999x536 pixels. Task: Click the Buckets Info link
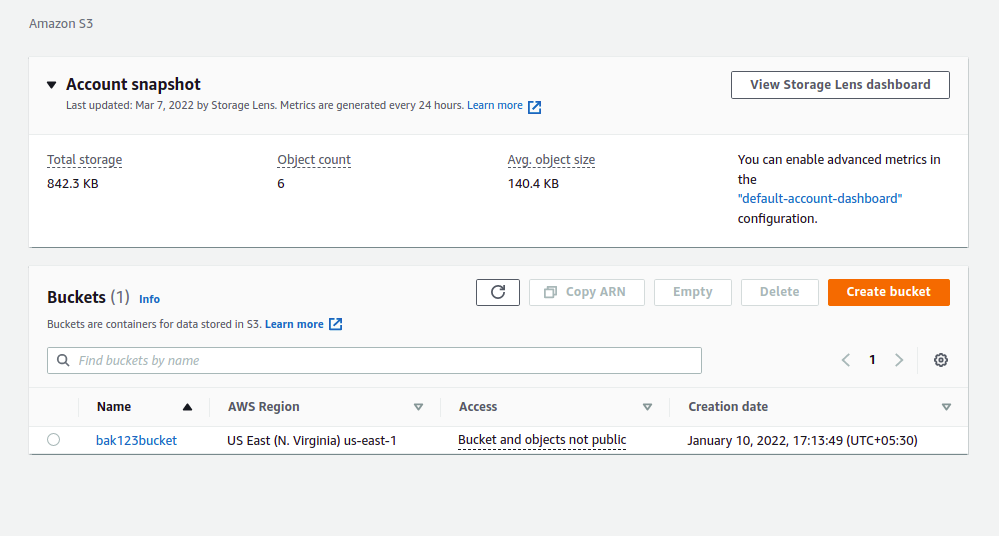pyautogui.click(x=149, y=299)
